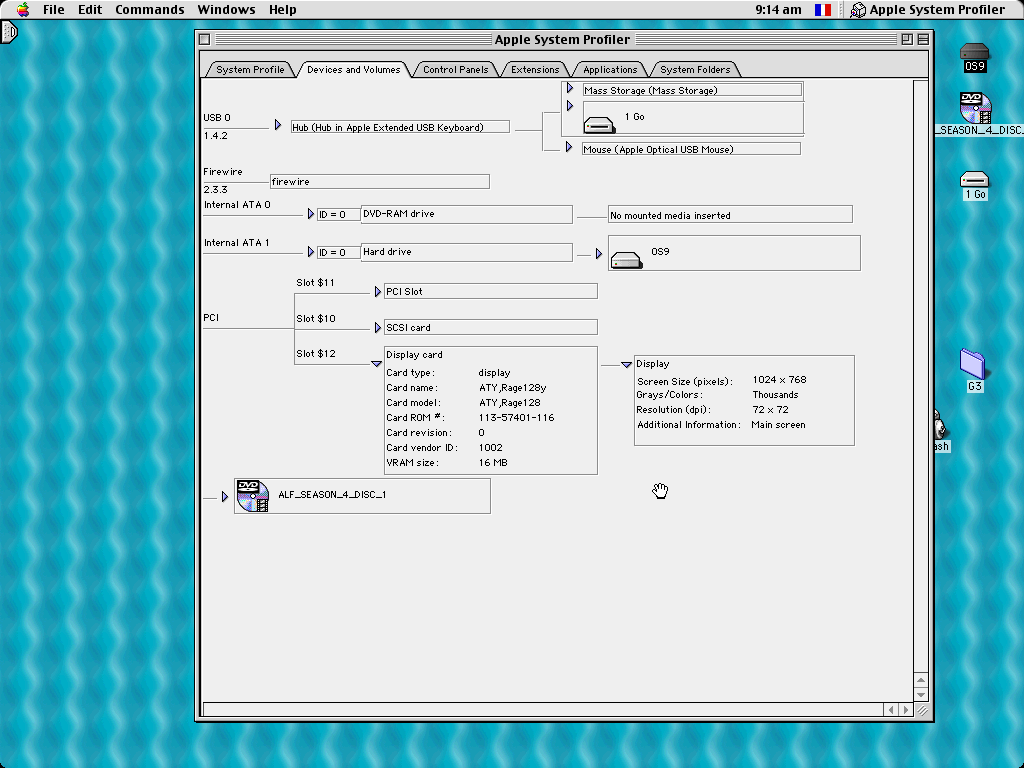
Task: Click the Hub in Apple Extended USB Keyboard field
Action: [x=400, y=127]
